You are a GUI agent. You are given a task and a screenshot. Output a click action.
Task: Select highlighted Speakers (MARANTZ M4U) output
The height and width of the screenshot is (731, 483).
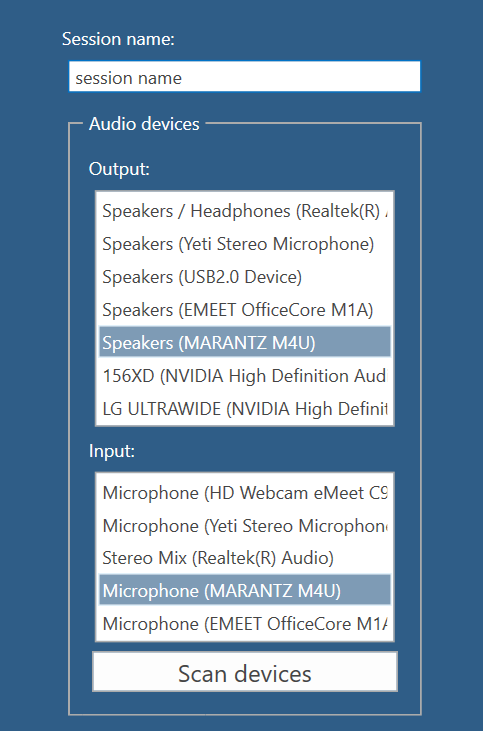245,343
